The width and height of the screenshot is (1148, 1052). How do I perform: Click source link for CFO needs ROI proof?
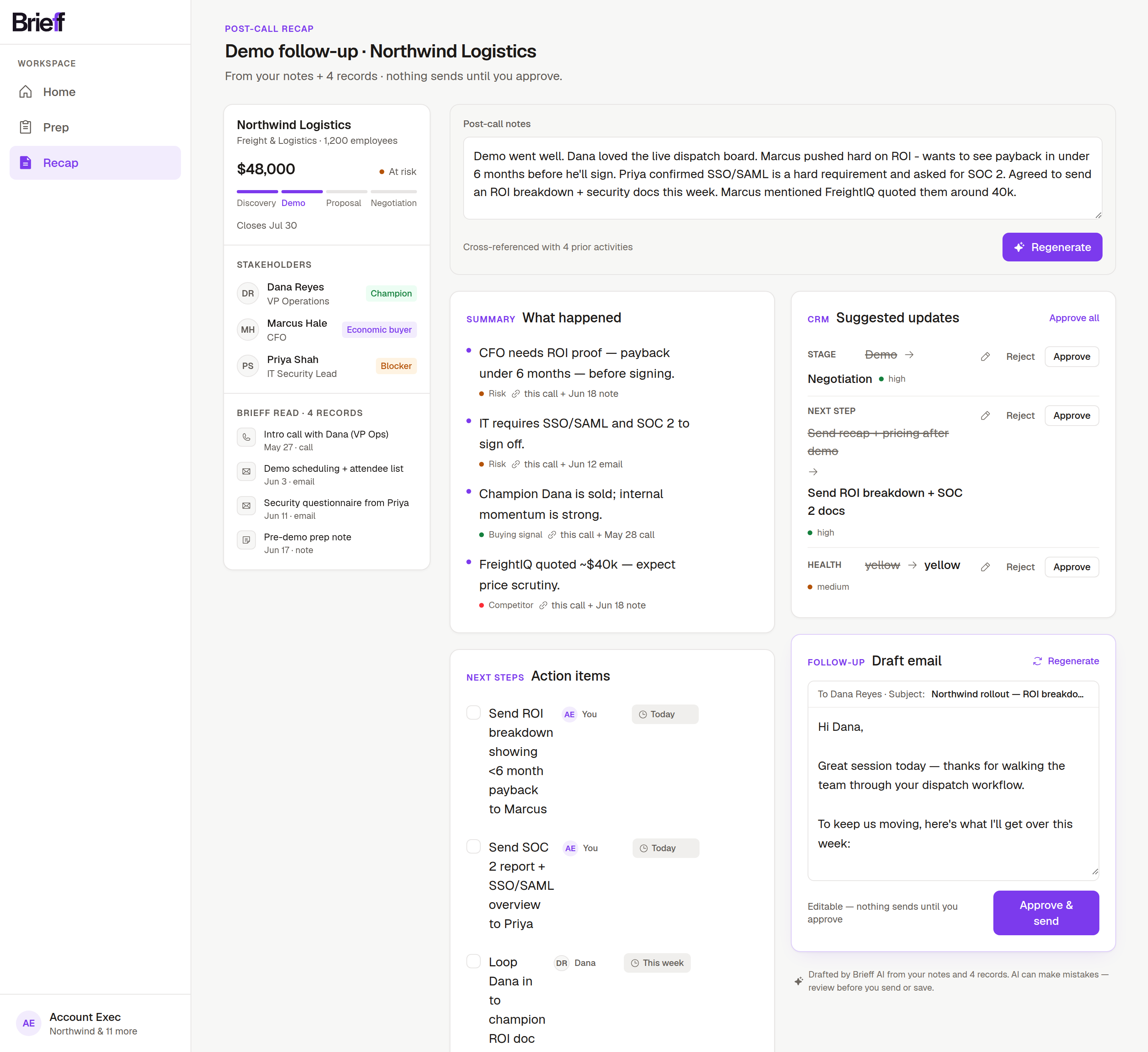coord(564,393)
